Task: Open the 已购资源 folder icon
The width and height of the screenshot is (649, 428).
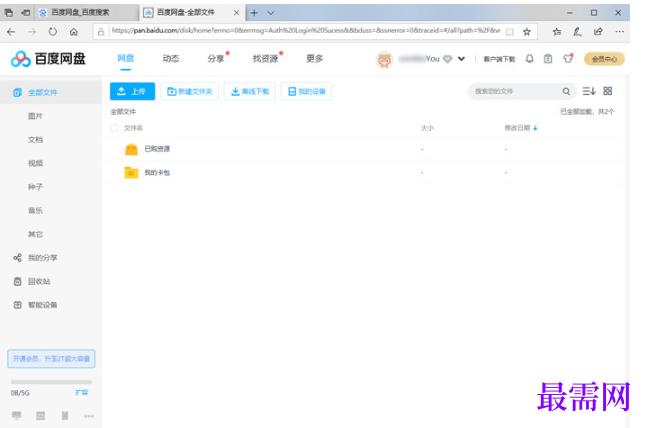Action: (x=131, y=149)
